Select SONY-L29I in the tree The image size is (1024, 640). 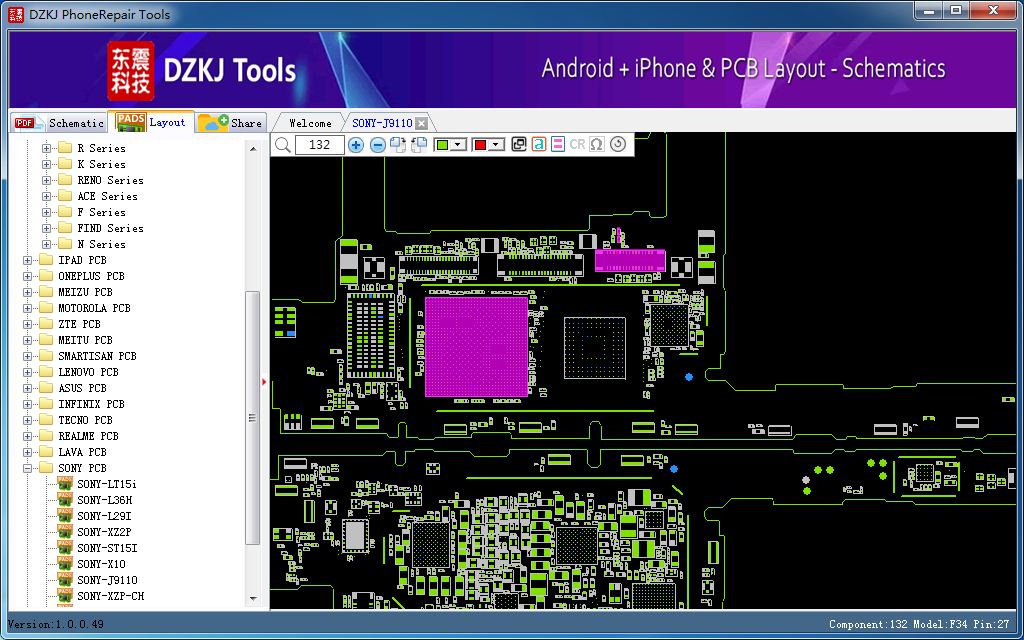pos(104,516)
